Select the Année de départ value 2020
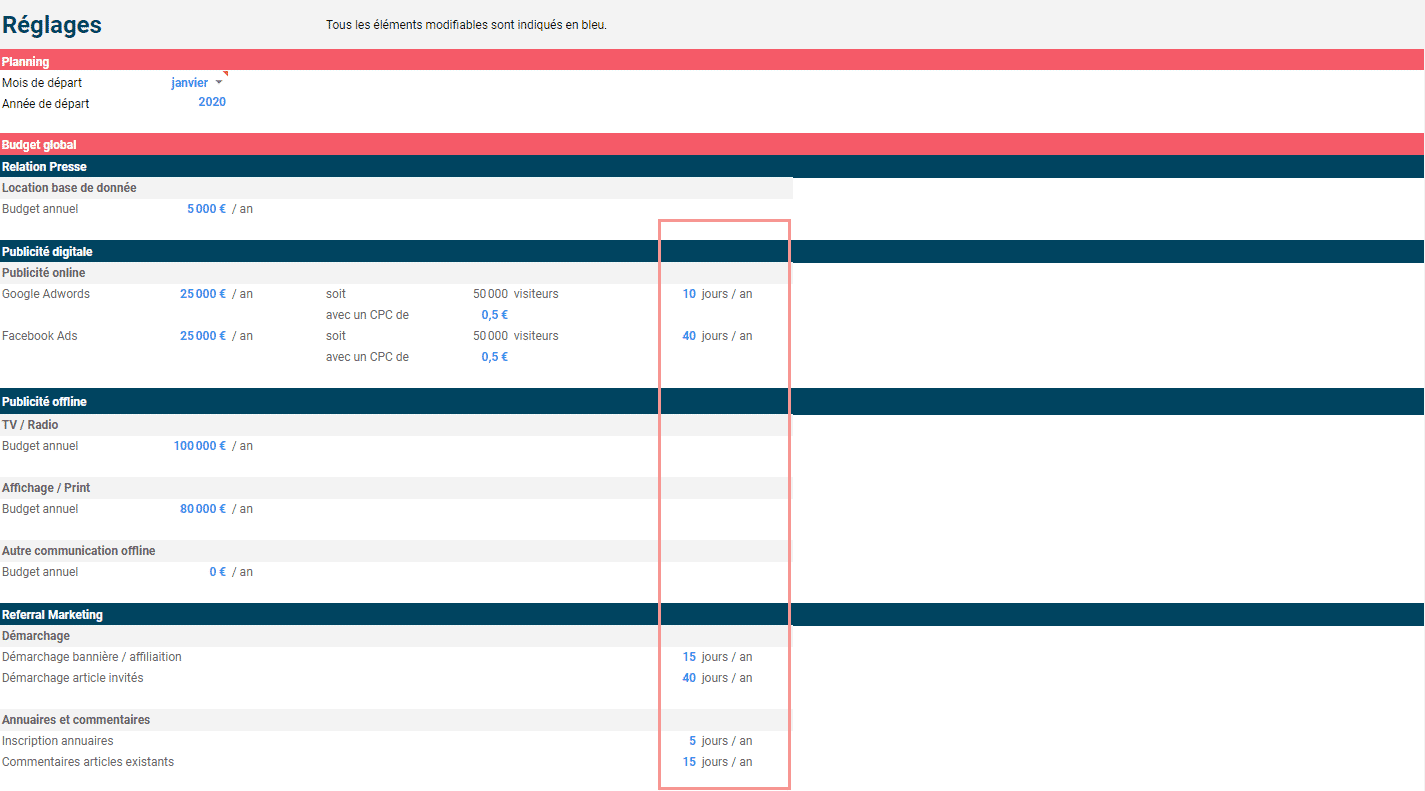Viewport: 1425px width, 791px height. 212,102
